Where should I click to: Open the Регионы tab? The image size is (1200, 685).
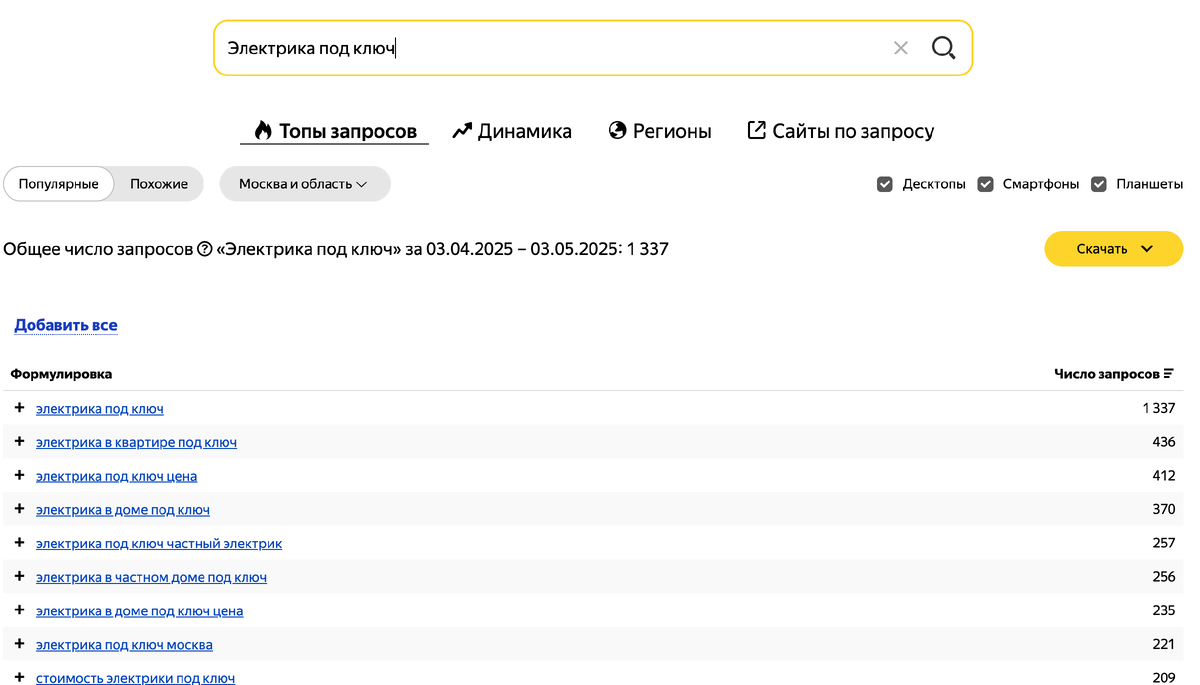(x=673, y=130)
